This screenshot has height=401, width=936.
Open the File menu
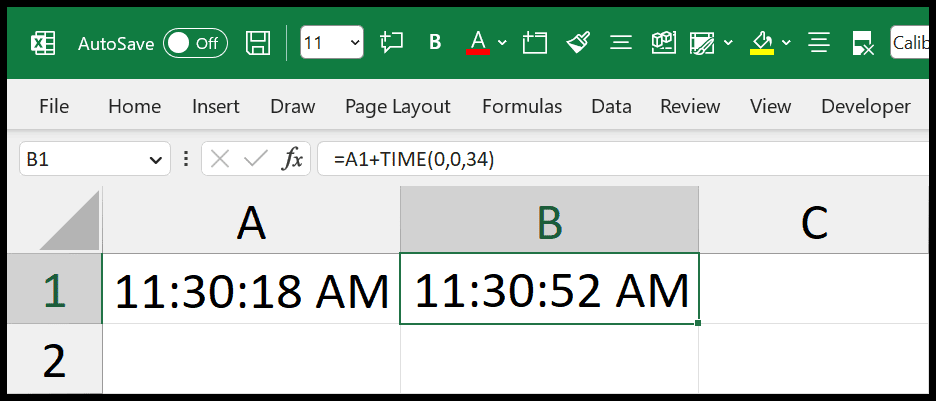[54, 107]
